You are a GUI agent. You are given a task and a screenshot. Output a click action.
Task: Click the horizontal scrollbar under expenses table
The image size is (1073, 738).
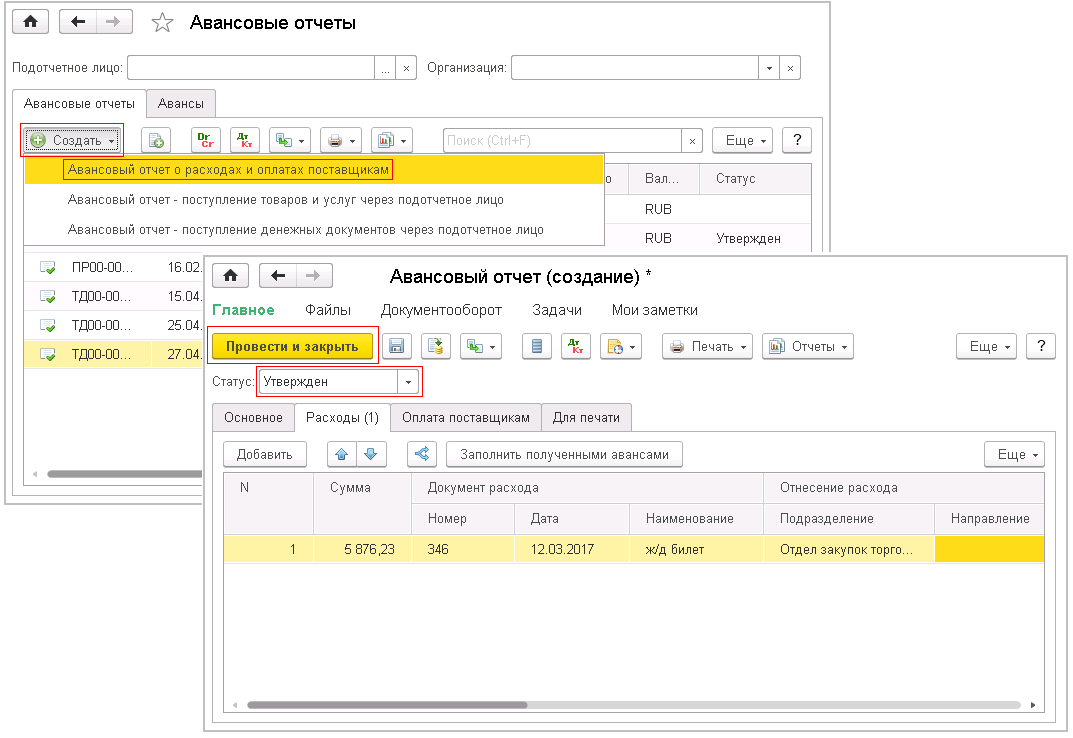point(387,705)
